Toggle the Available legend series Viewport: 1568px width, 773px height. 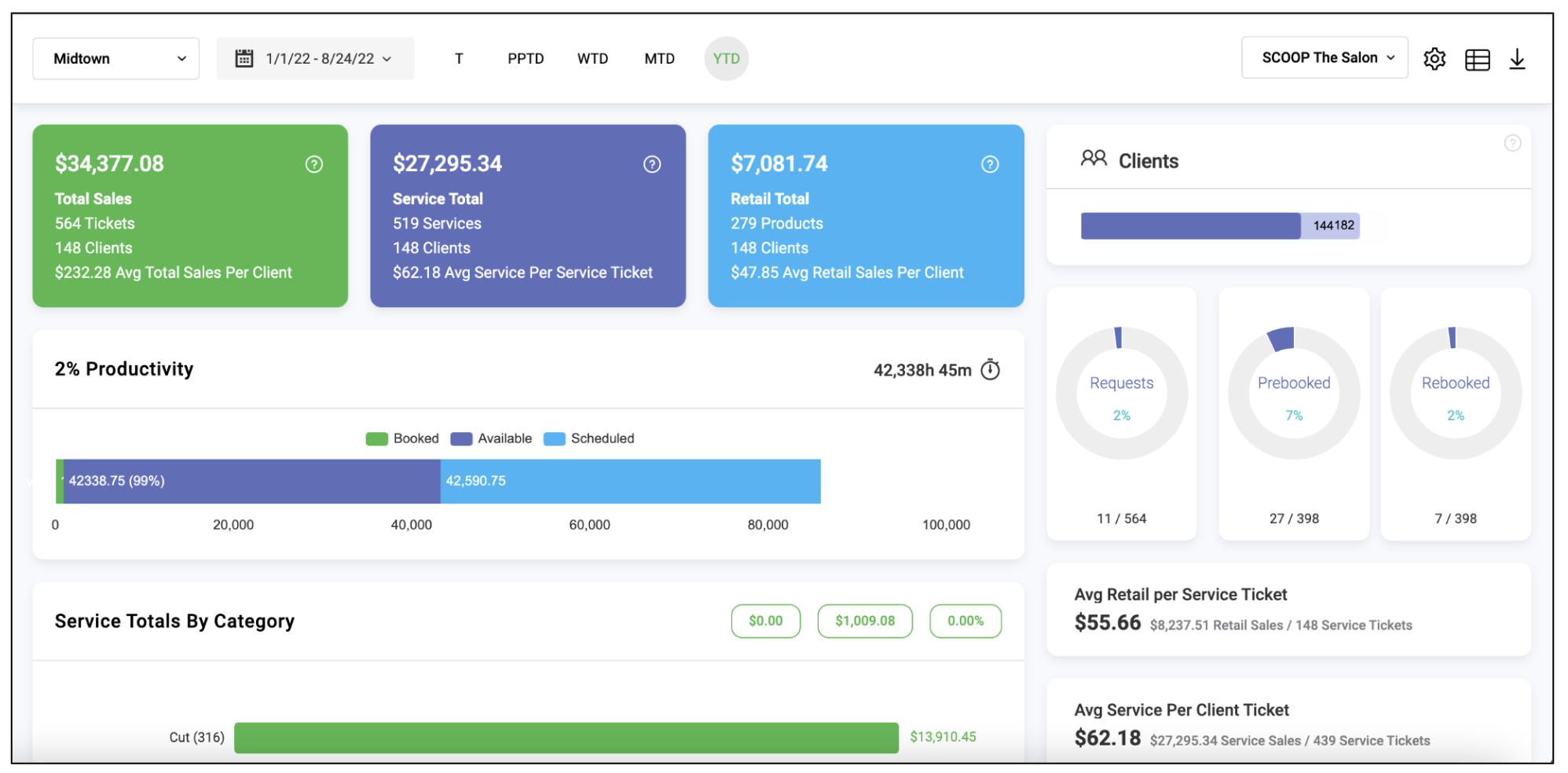[491, 438]
